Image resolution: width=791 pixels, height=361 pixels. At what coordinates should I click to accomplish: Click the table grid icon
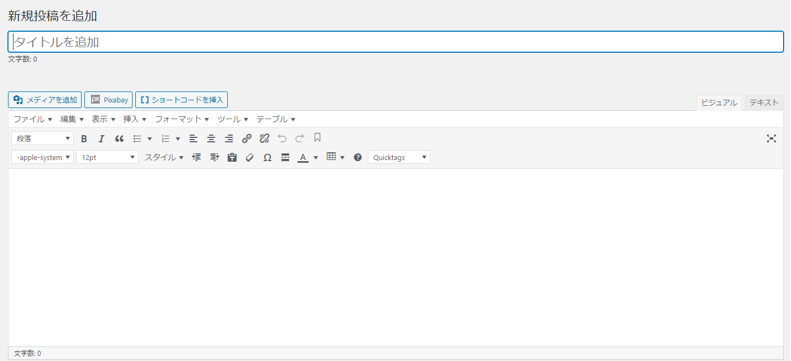click(331, 157)
